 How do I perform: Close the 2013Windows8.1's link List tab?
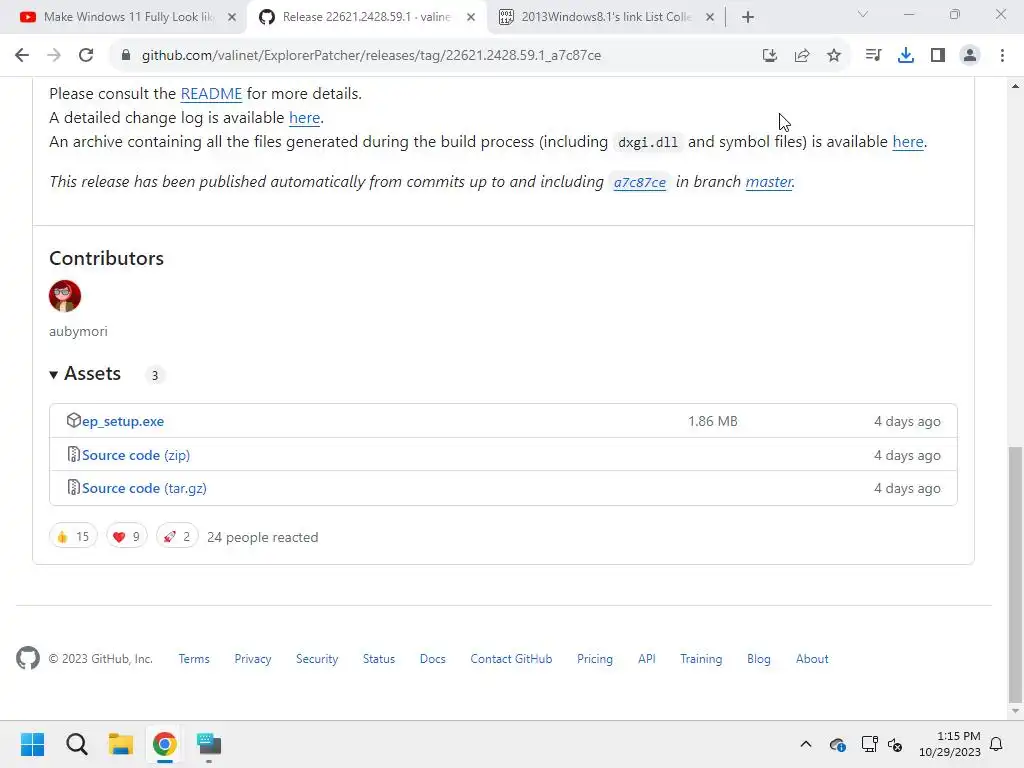[710, 17]
